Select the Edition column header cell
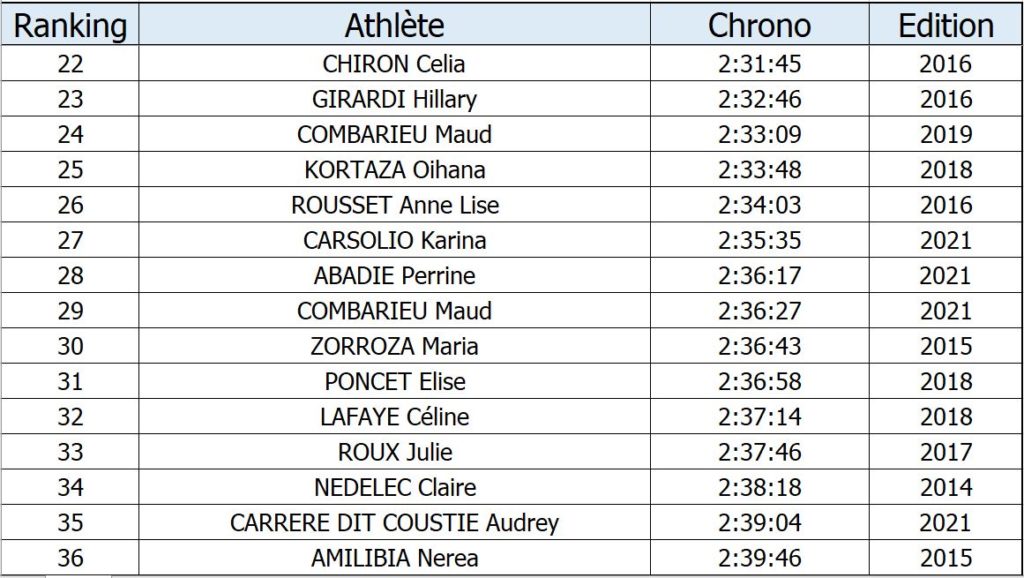 coord(946,25)
